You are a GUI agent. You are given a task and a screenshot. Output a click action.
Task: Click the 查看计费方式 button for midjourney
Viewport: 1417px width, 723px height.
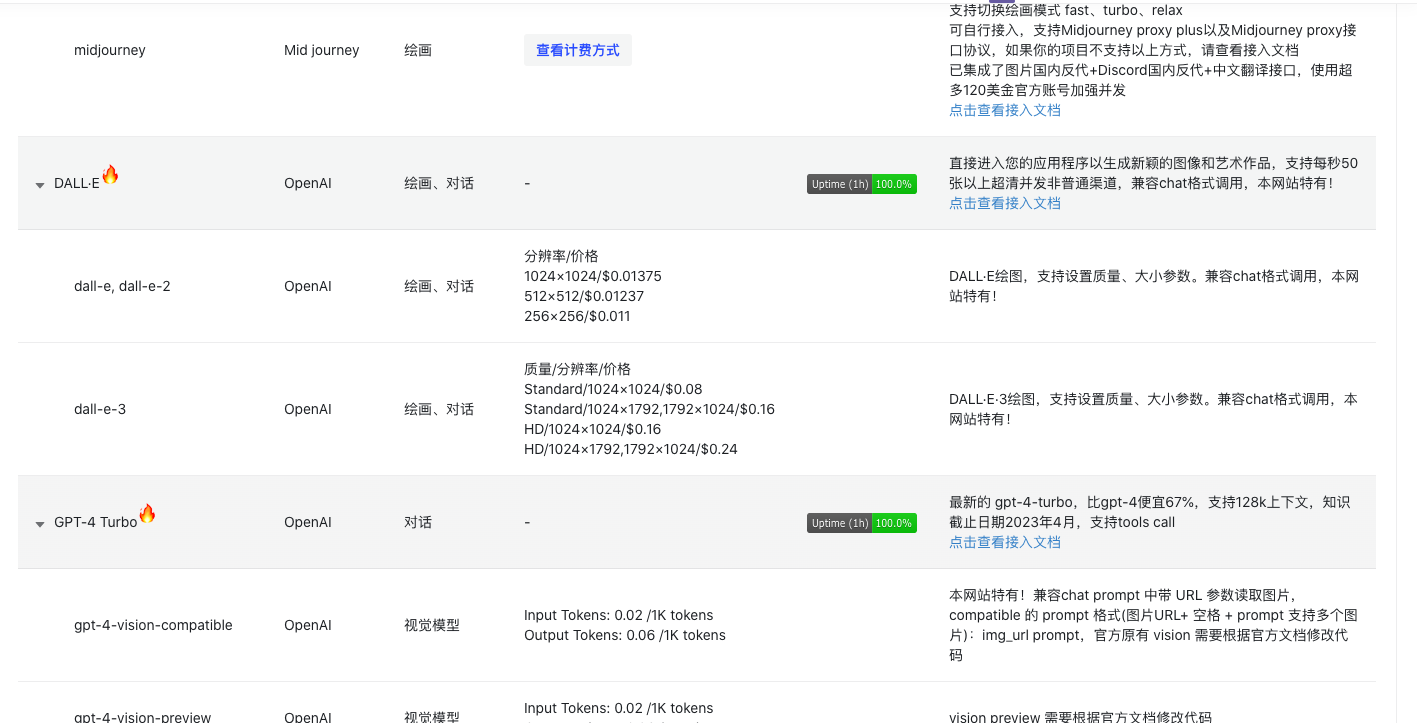point(577,50)
